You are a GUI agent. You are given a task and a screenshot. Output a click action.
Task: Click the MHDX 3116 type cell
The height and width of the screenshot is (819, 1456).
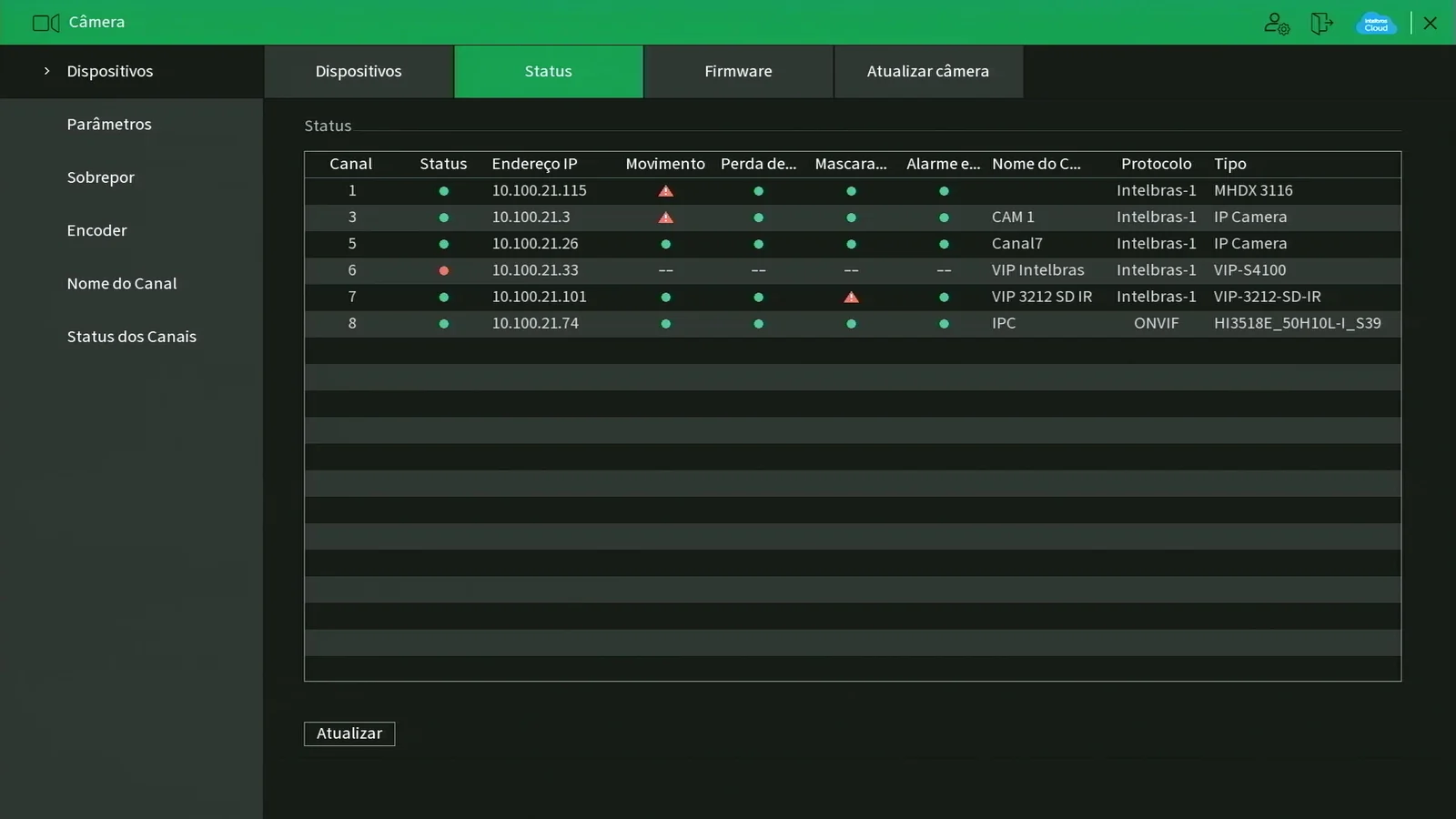click(1253, 190)
